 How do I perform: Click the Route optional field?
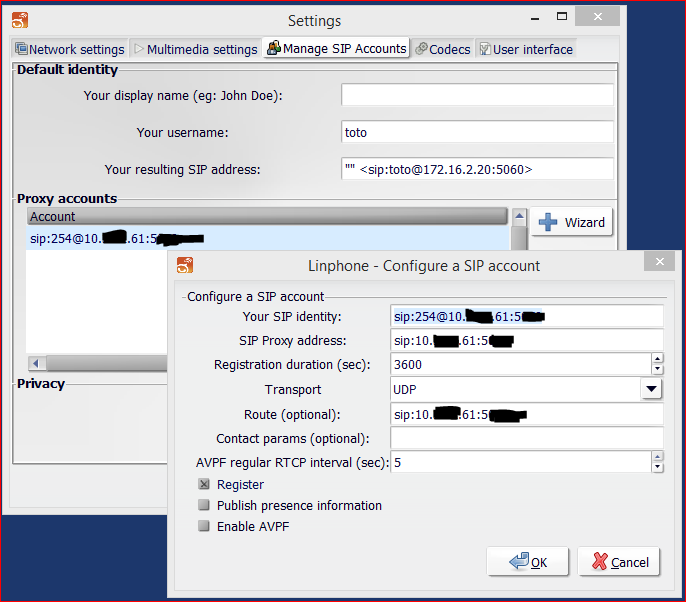[526, 414]
